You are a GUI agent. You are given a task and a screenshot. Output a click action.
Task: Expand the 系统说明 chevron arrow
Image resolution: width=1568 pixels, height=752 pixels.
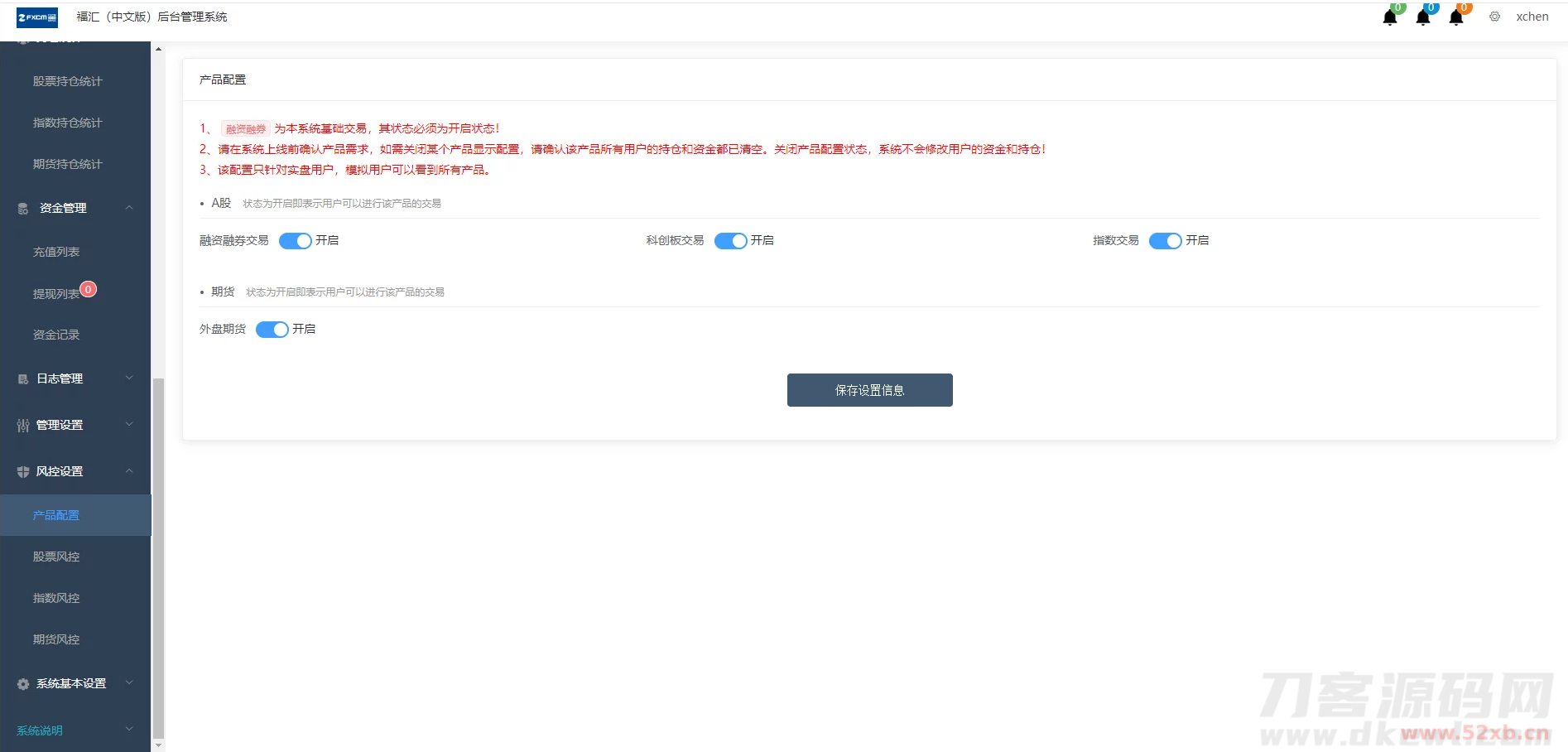[x=129, y=730]
